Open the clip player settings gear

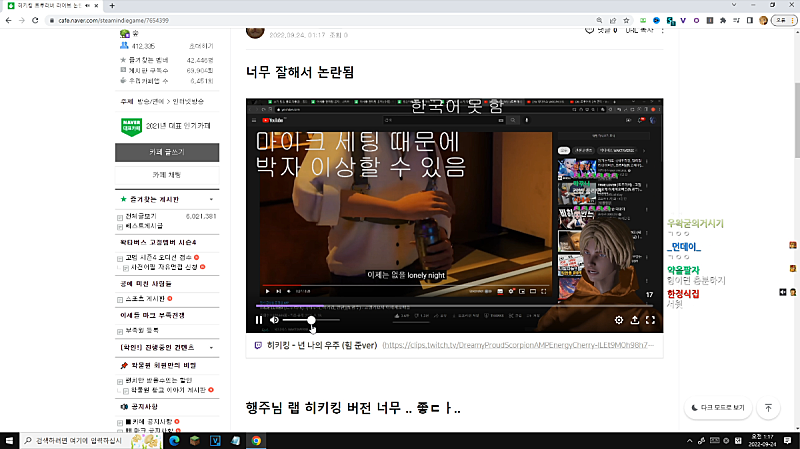coord(619,320)
